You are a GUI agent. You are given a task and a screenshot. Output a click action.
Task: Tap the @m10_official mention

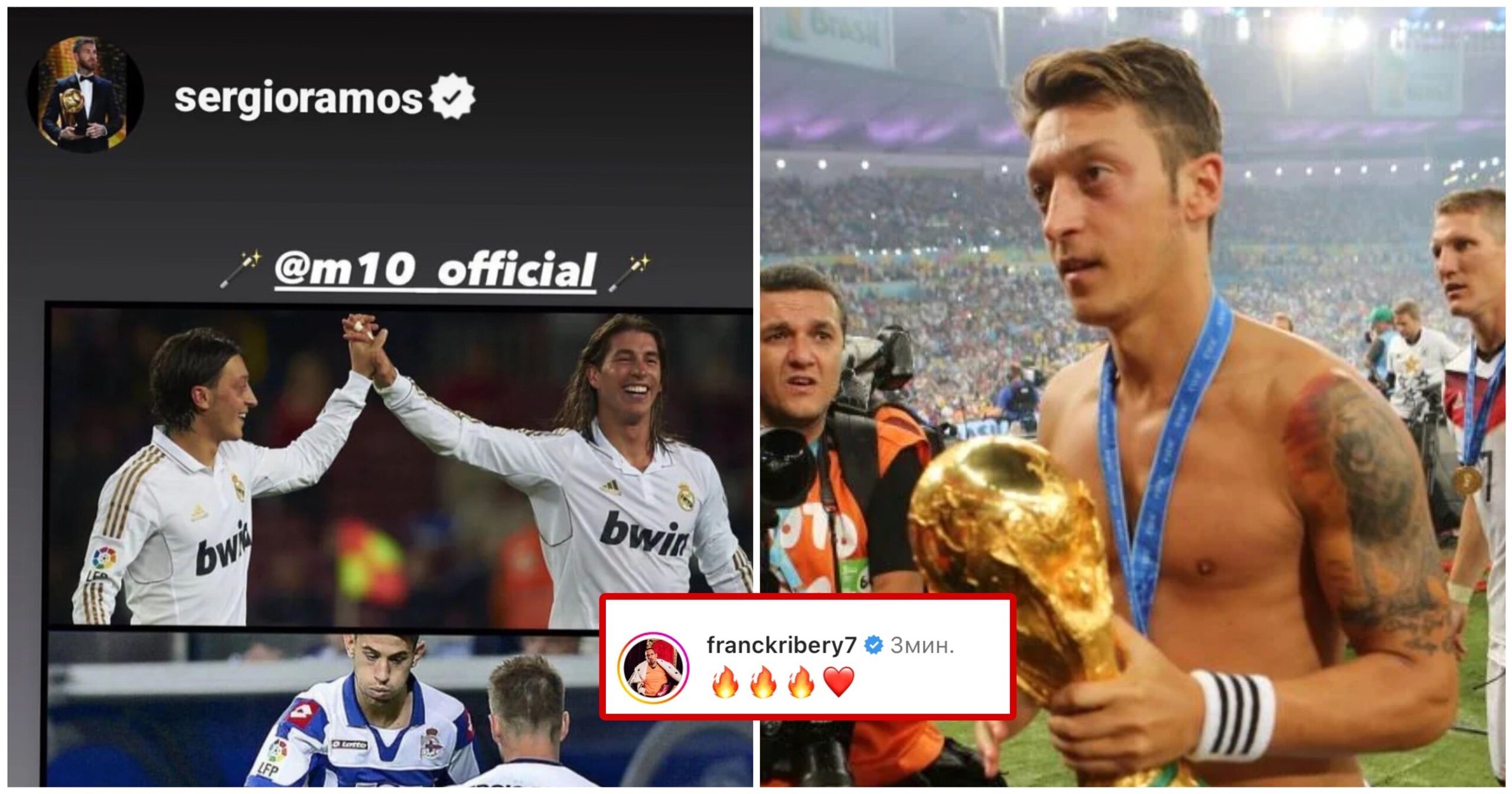point(435,271)
